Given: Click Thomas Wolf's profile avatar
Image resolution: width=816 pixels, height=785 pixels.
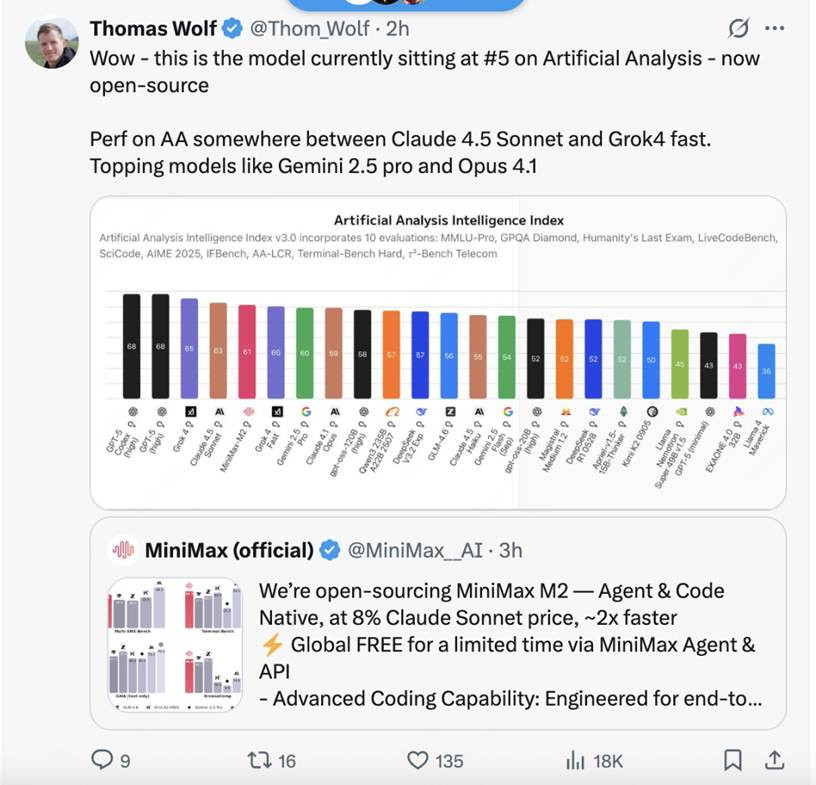Looking at the screenshot, I should click(x=52, y=43).
